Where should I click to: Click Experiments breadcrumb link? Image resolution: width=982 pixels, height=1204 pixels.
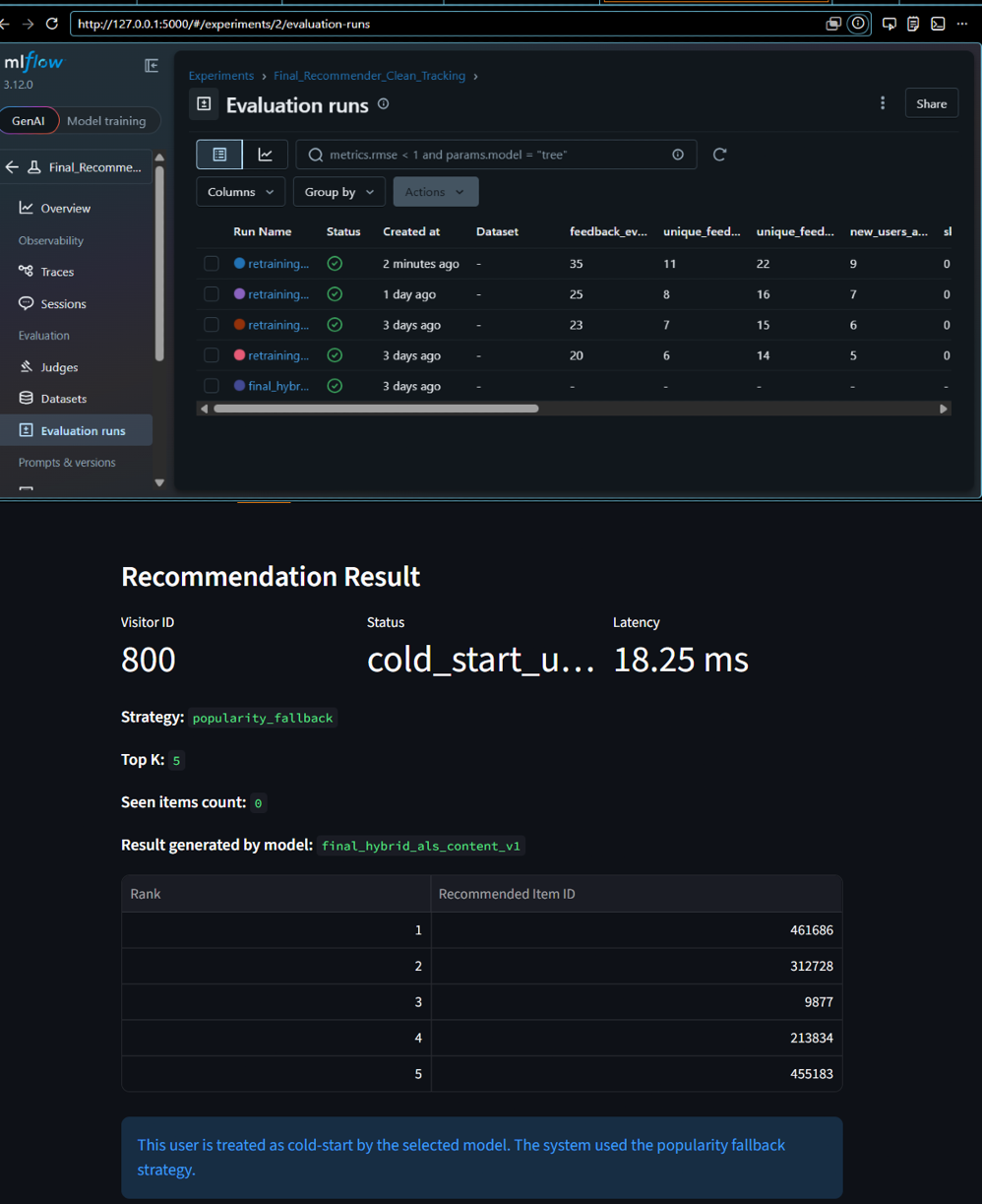[220, 76]
